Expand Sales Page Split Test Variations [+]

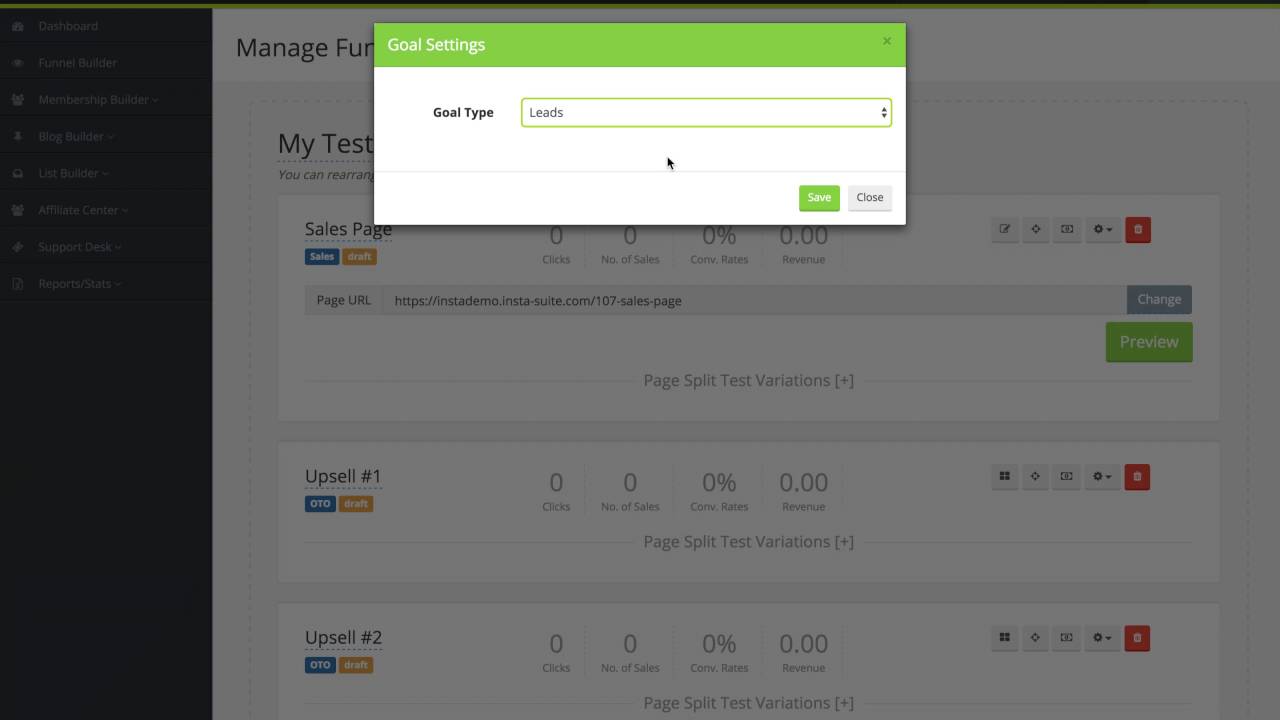tap(749, 380)
